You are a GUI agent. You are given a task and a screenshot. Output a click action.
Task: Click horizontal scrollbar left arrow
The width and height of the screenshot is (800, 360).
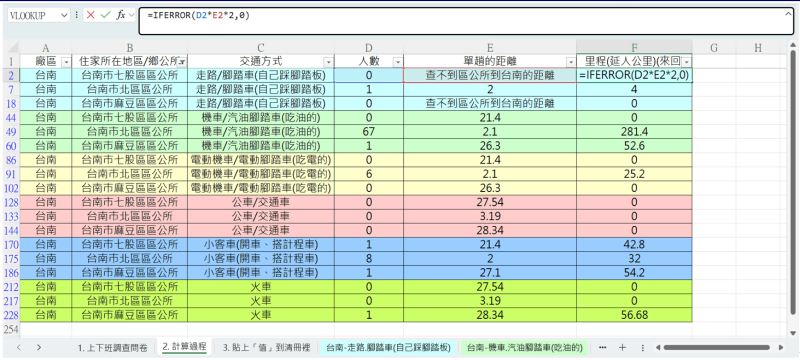click(658, 347)
